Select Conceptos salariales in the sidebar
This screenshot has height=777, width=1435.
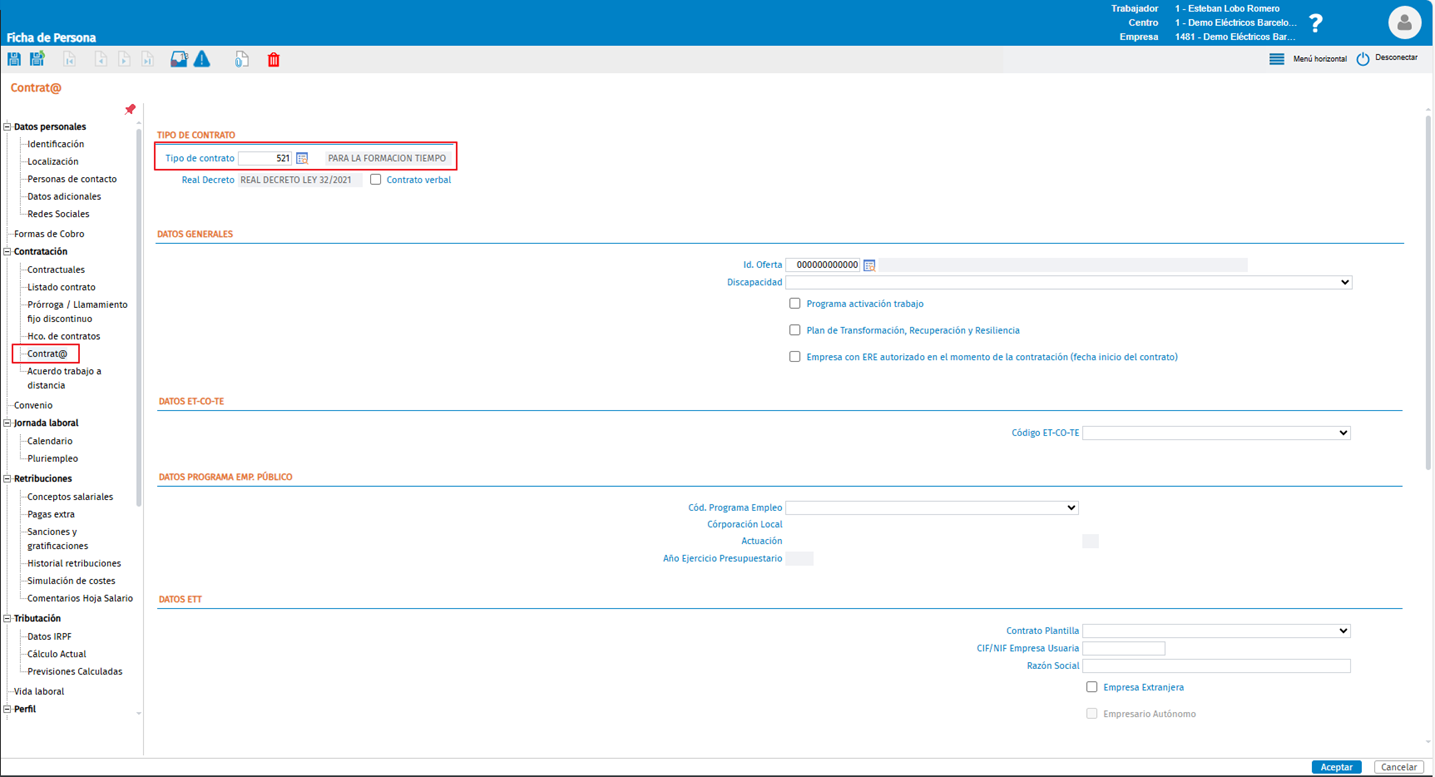[70, 497]
